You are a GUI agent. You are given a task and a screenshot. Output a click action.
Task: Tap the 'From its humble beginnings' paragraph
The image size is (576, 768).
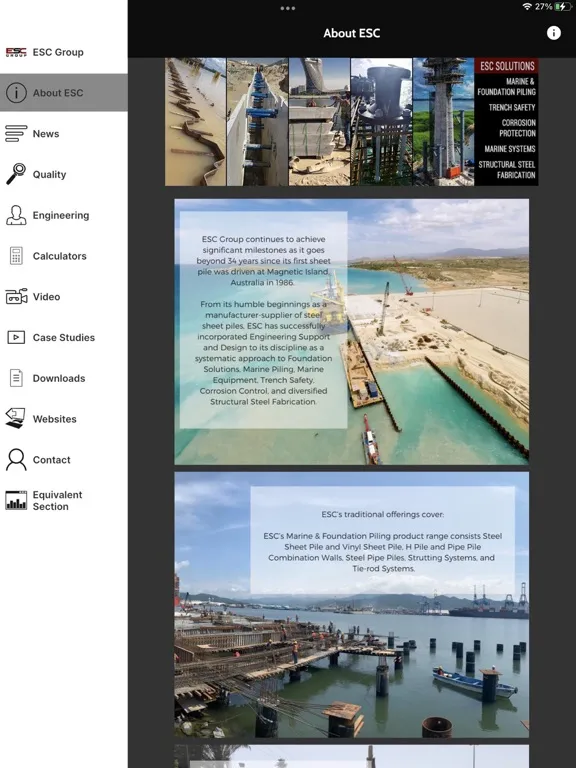264,353
